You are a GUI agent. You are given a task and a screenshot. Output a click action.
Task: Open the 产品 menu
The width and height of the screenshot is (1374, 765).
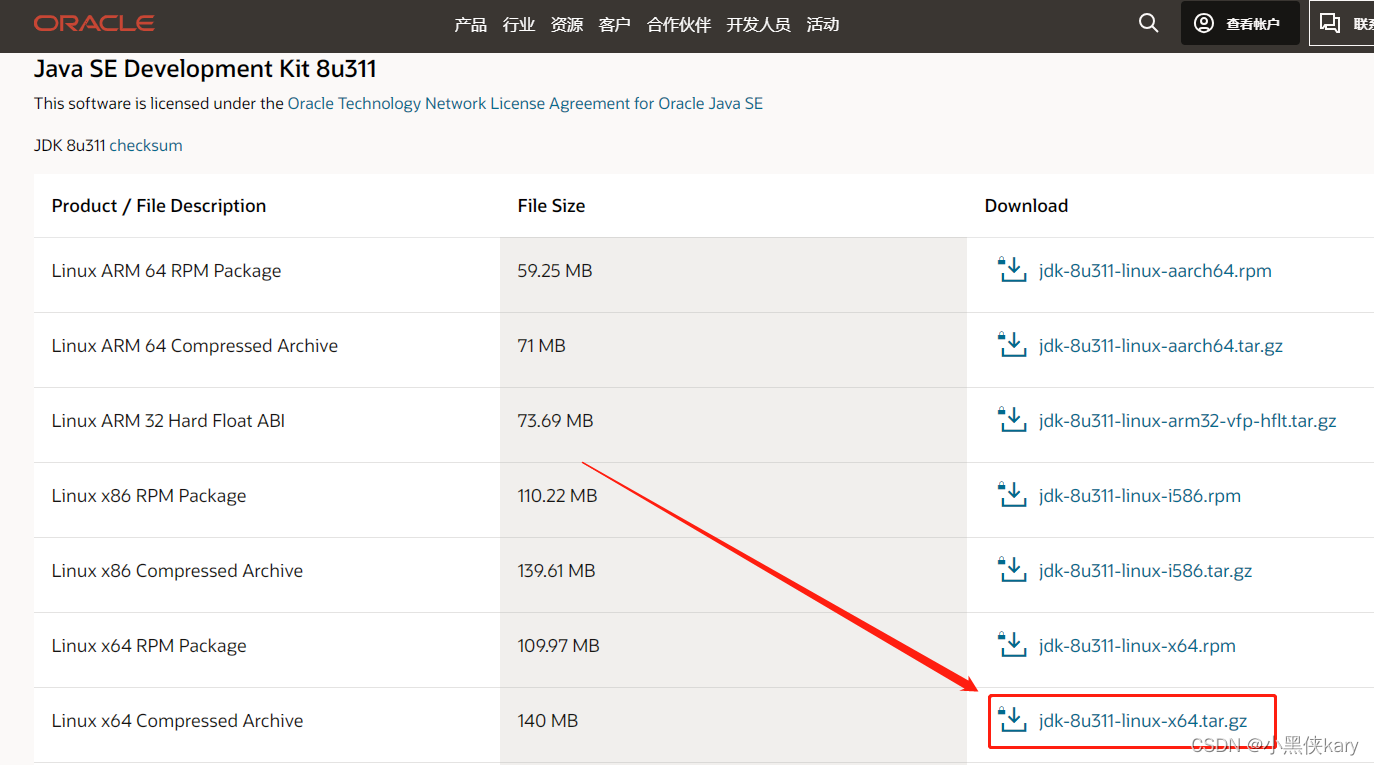click(x=470, y=24)
